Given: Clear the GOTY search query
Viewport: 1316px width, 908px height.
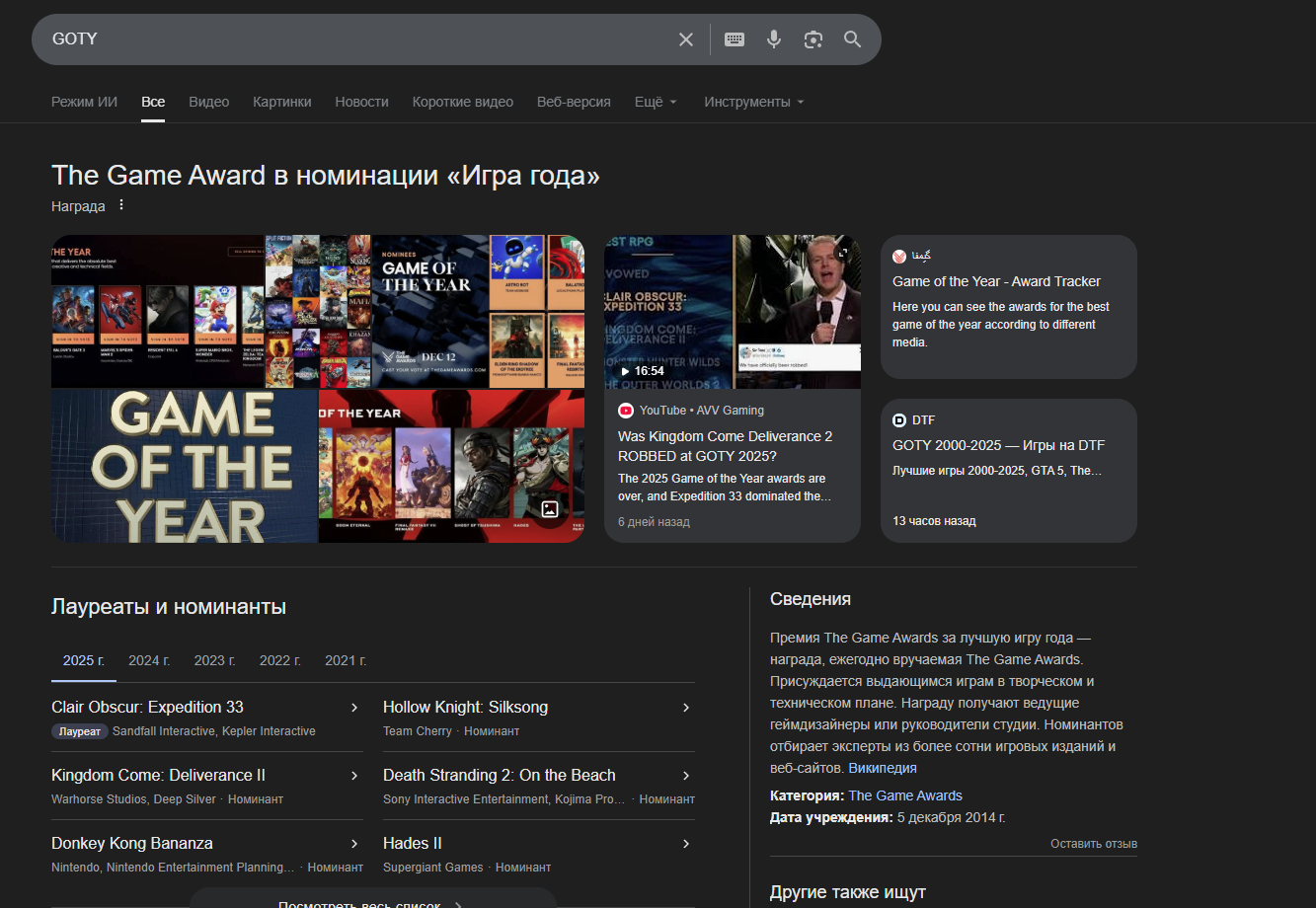Looking at the screenshot, I should click(x=686, y=39).
